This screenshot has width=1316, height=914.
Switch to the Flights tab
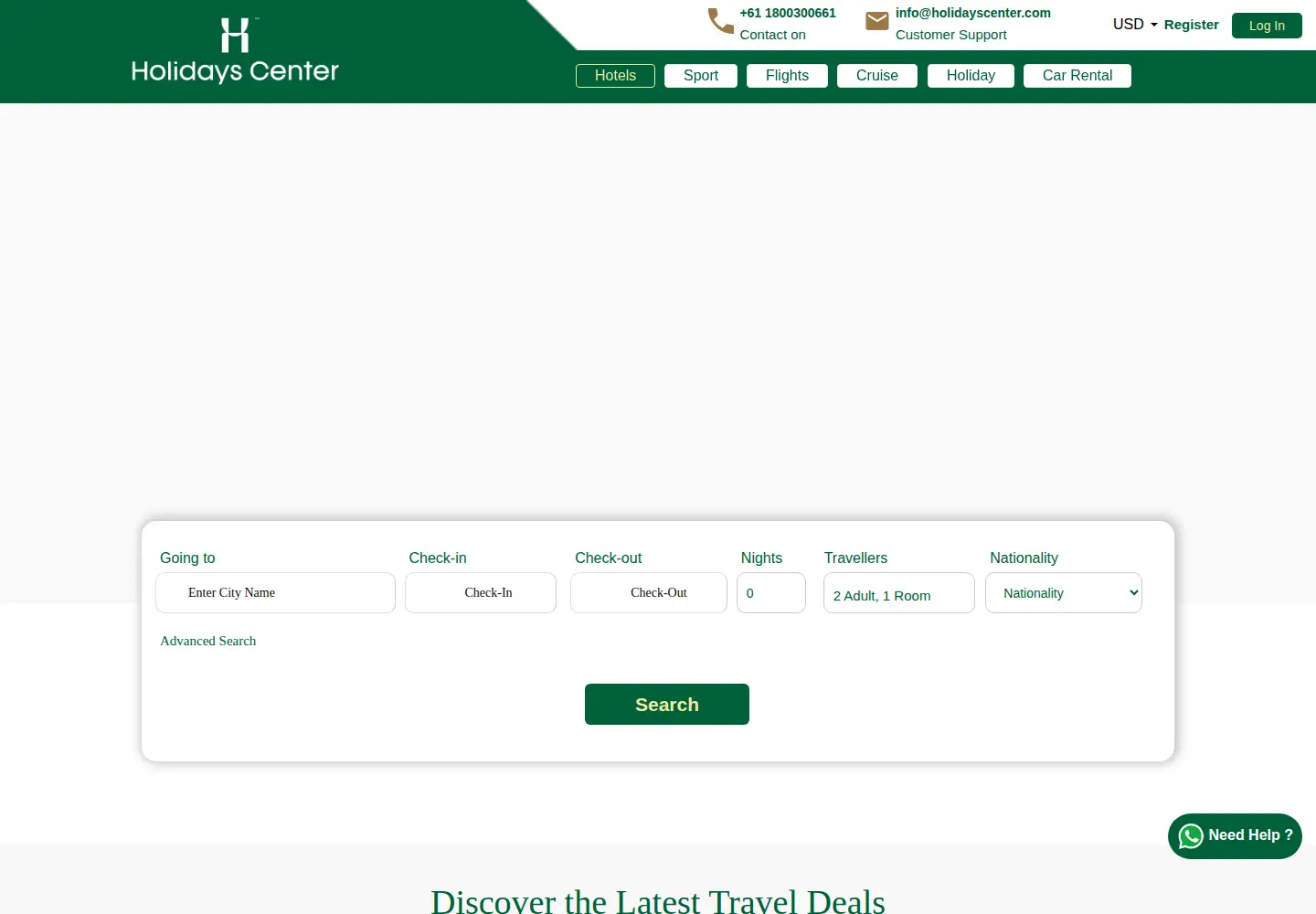pyautogui.click(x=787, y=76)
